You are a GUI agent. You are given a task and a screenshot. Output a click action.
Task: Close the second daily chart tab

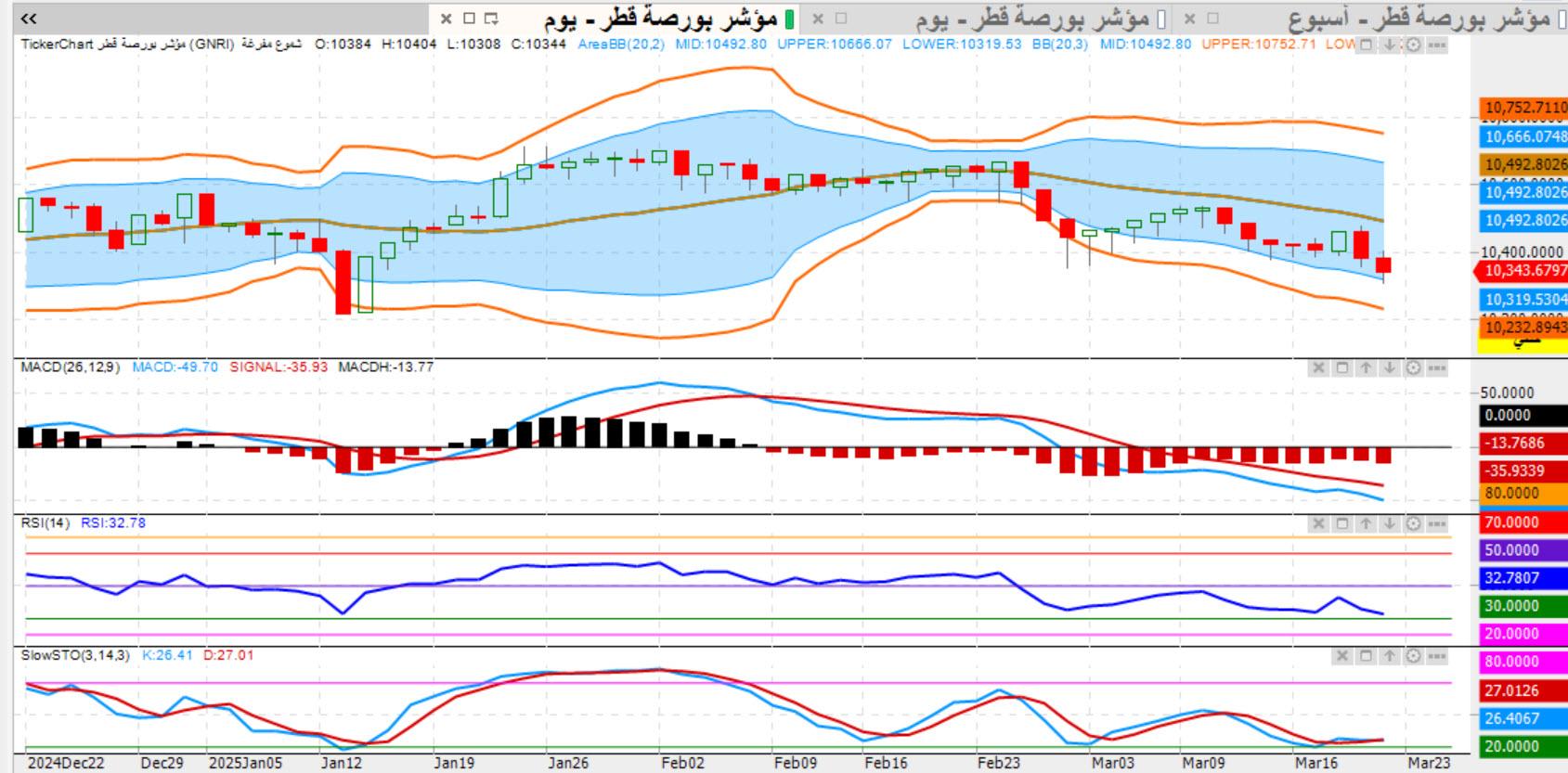click(x=818, y=18)
